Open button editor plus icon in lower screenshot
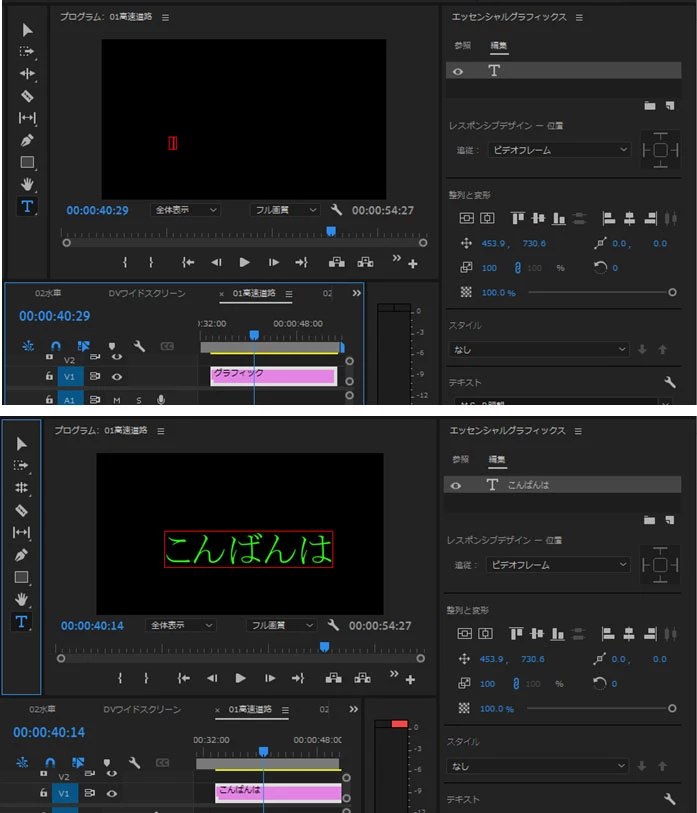Screen dimensions: 697x813 (x=410, y=680)
